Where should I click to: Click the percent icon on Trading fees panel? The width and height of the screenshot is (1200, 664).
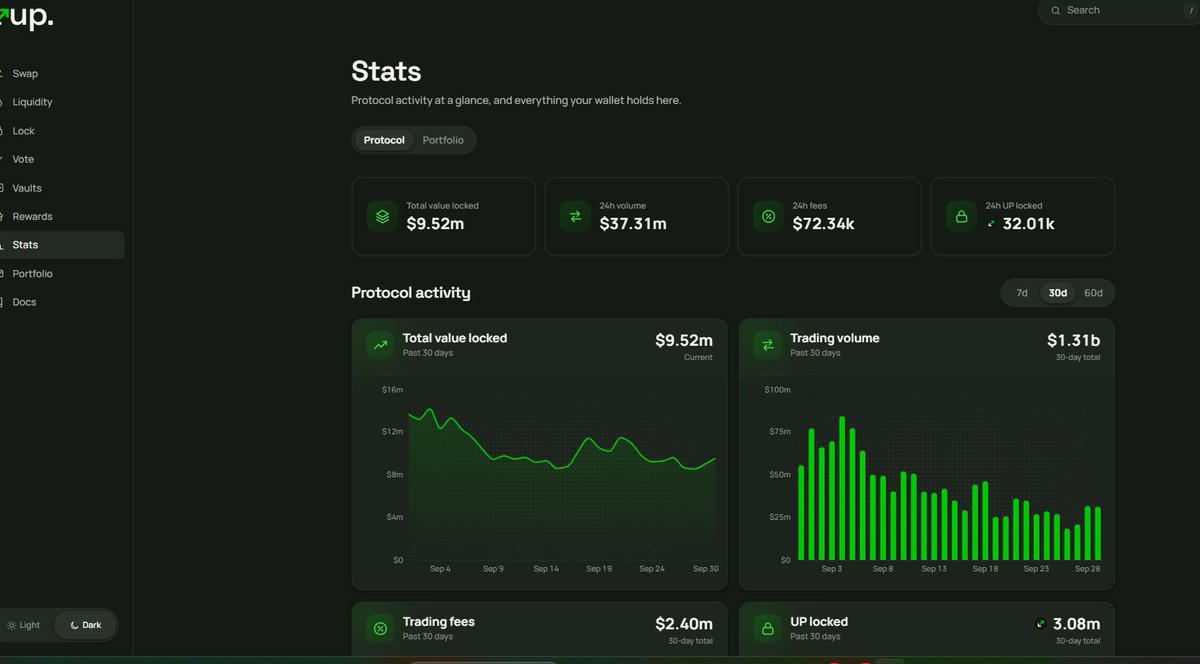(x=380, y=628)
